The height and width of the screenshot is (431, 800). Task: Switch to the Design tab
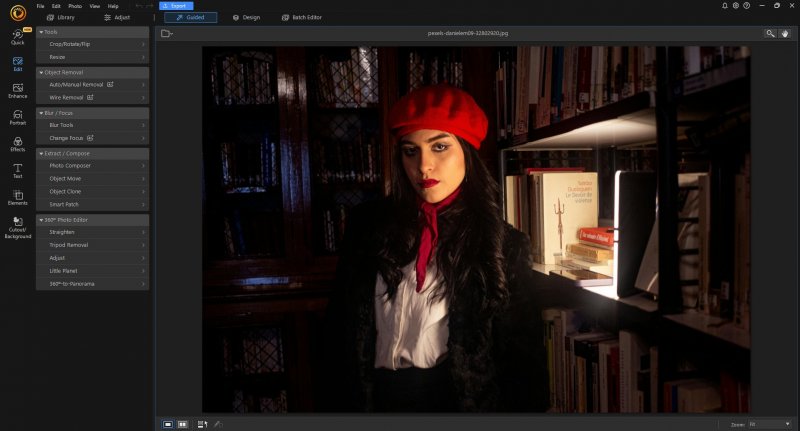246,17
